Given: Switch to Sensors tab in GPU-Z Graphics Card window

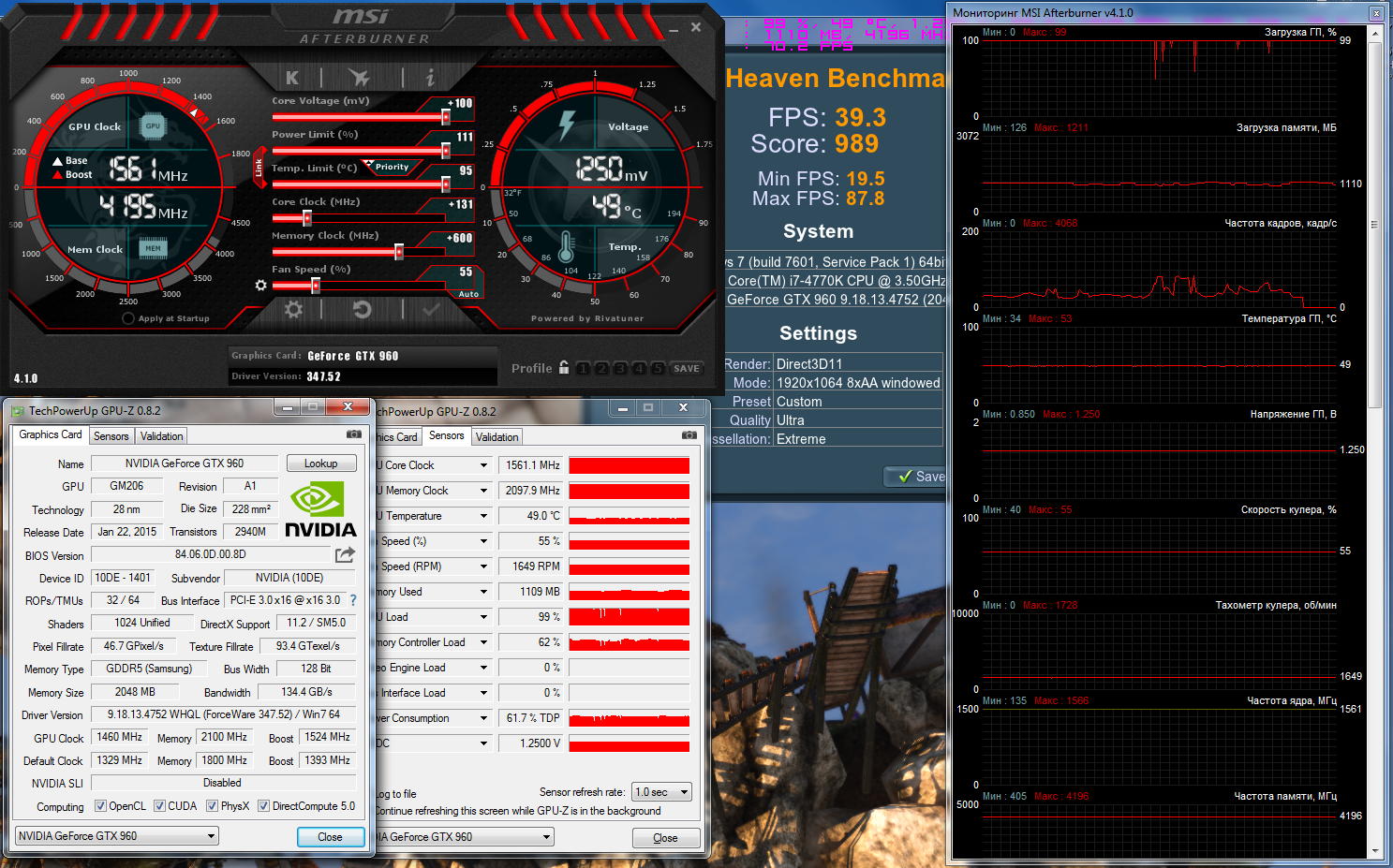Looking at the screenshot, I should pos(111,436).
